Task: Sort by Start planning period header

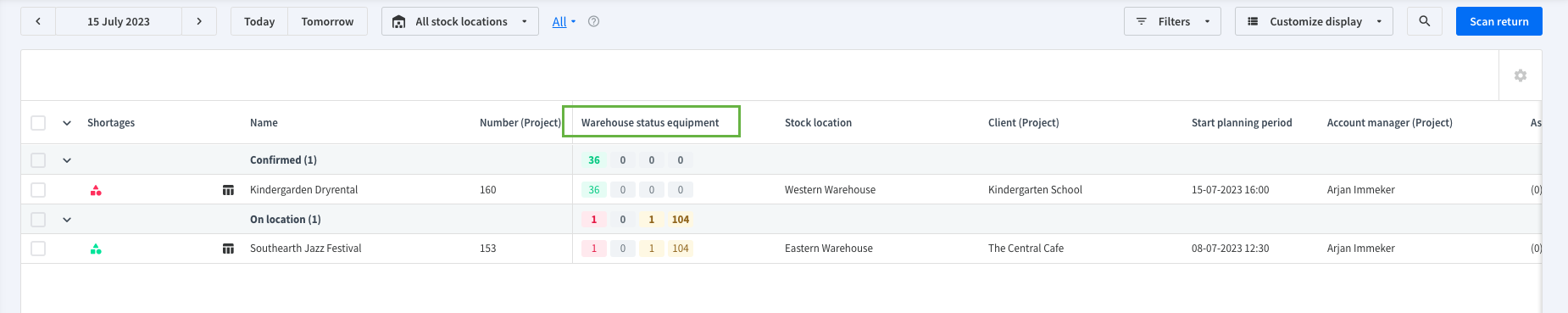Action: [x=1242, y=123]
